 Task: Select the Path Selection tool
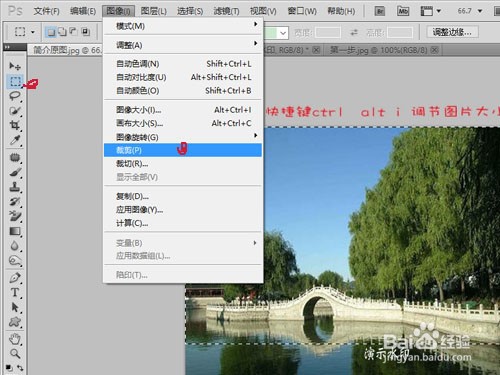pyautogui.click(x=15, y=307)
